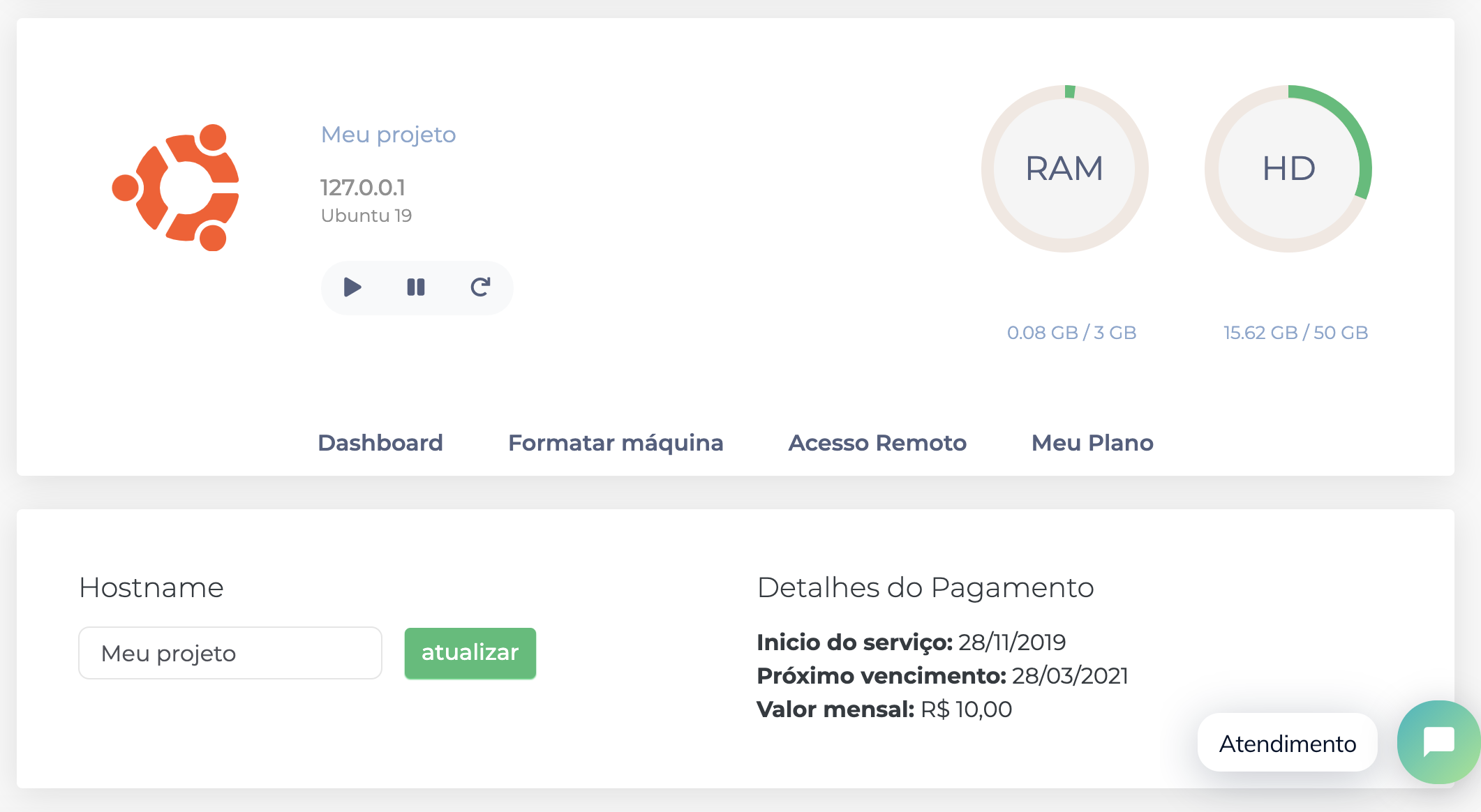The image size is (1481, 812).
Task: Click the HD usage gauge
Action: (x=1288, y=169)
